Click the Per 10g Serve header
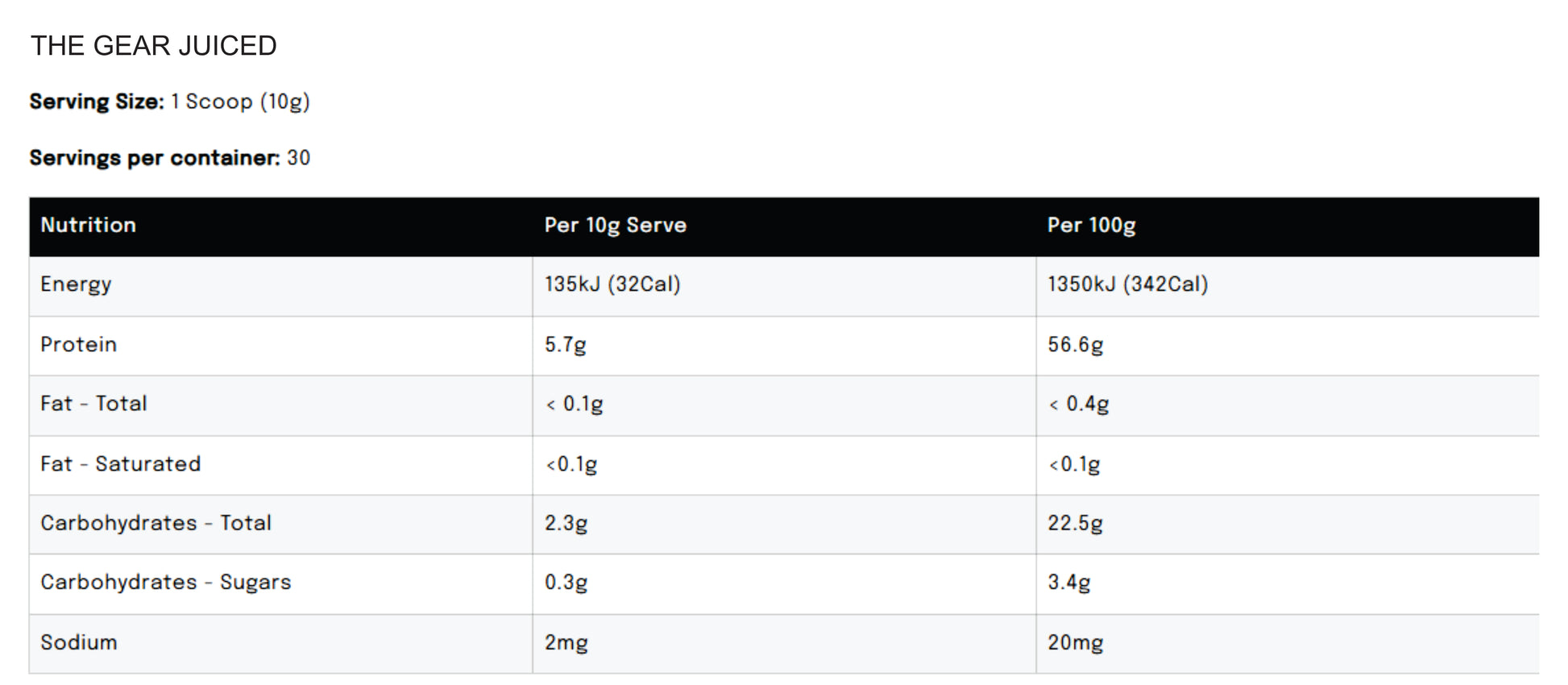 pos(616,226)
